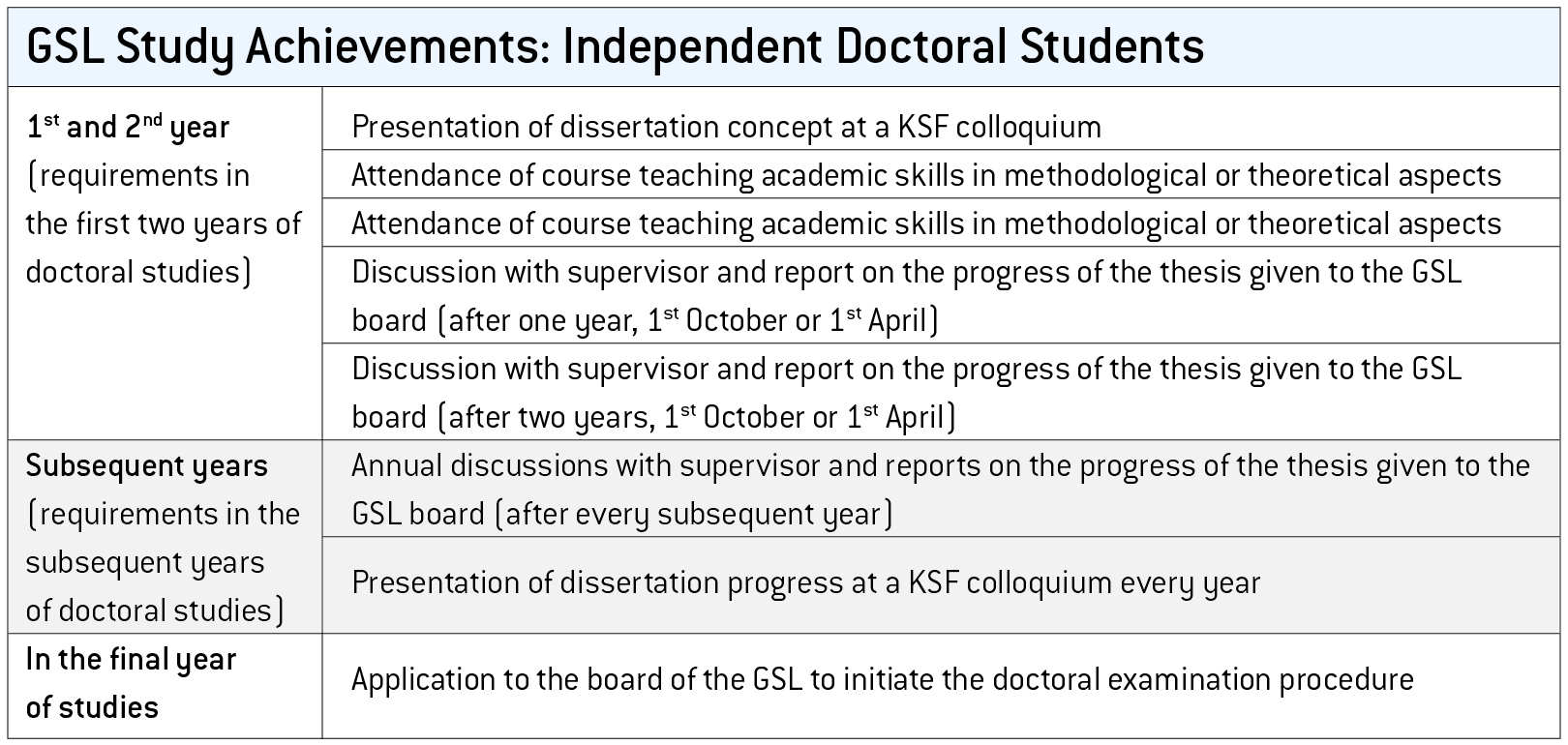This screenshot has width=1568, height=745.
Task: Click "after every subsequent year" parenthetical
Action: [693, 514]
